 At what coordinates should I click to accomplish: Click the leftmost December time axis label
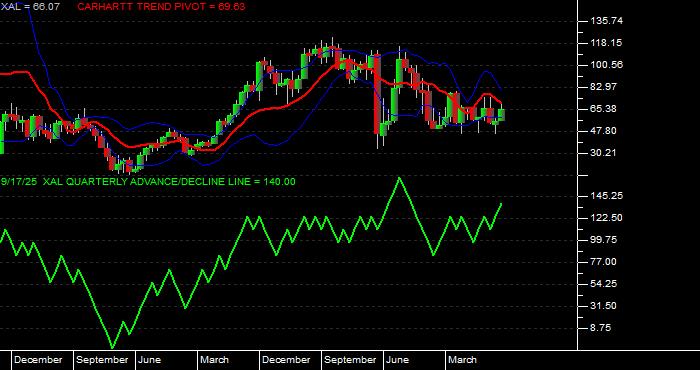point(38,360)
